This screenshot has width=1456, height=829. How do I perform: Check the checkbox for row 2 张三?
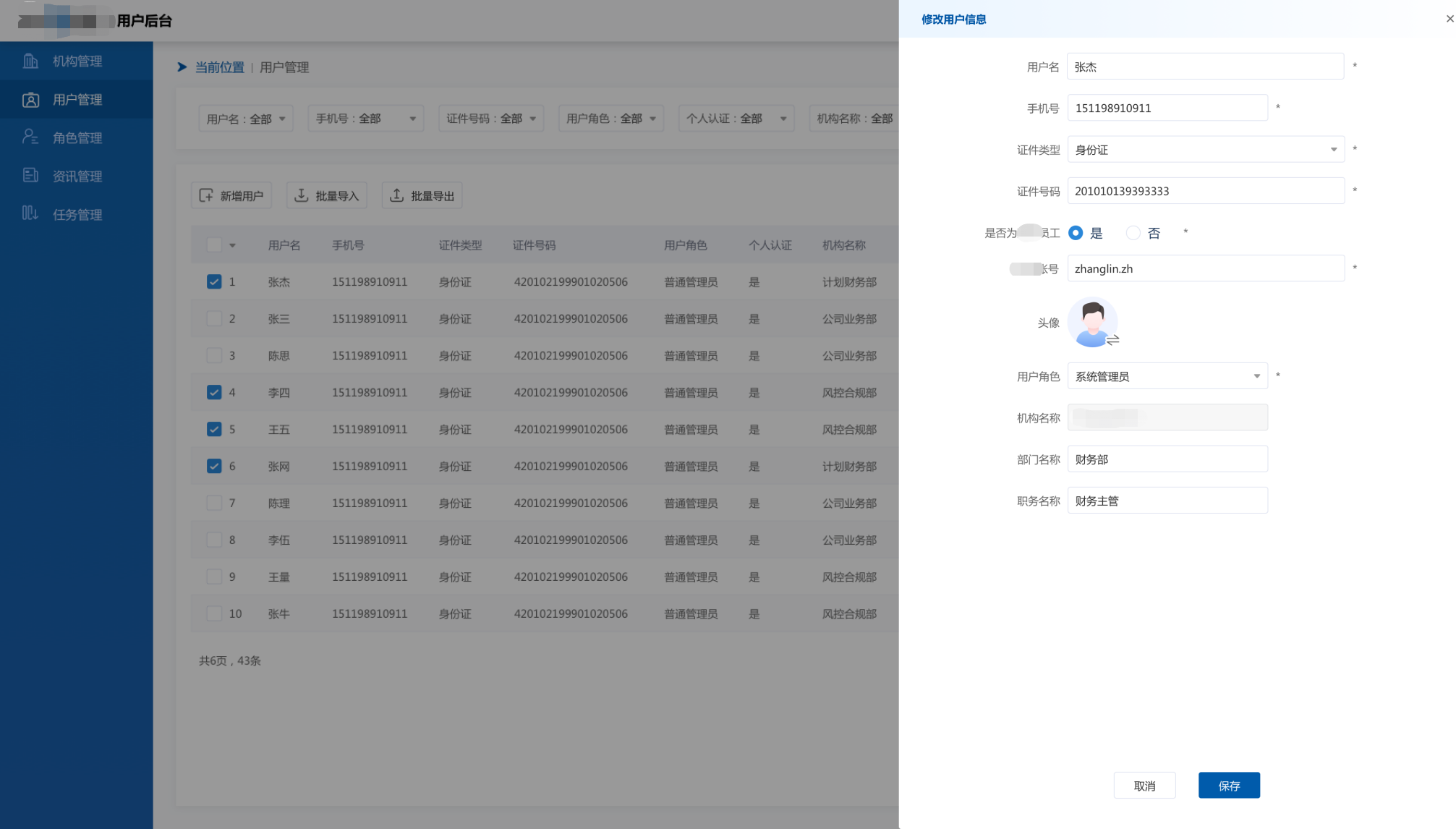point(214,318)
